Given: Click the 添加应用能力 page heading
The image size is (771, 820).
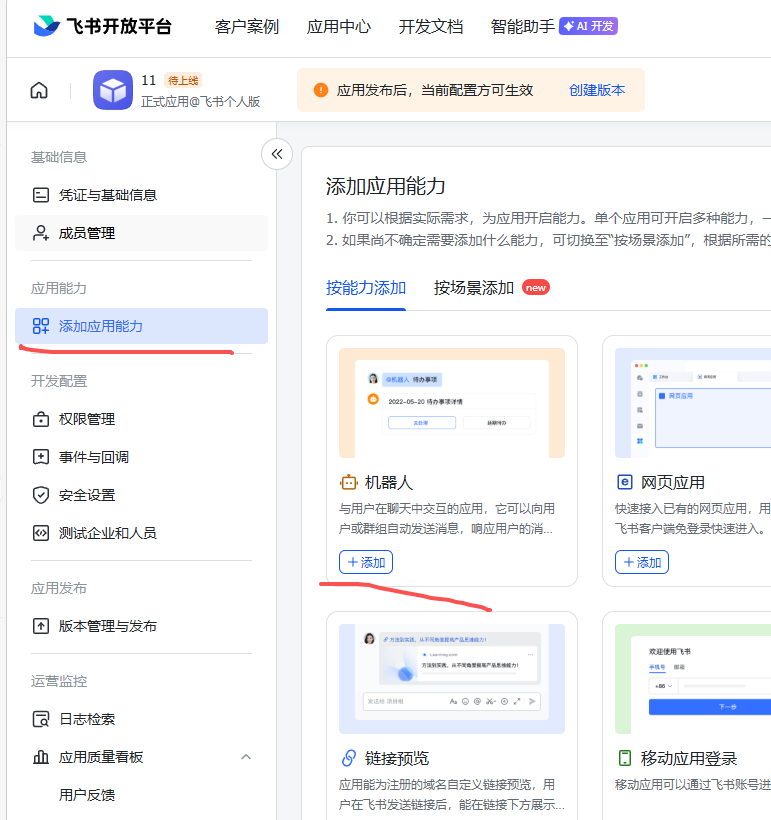Looking at the screenshot, I should [386, 186].
